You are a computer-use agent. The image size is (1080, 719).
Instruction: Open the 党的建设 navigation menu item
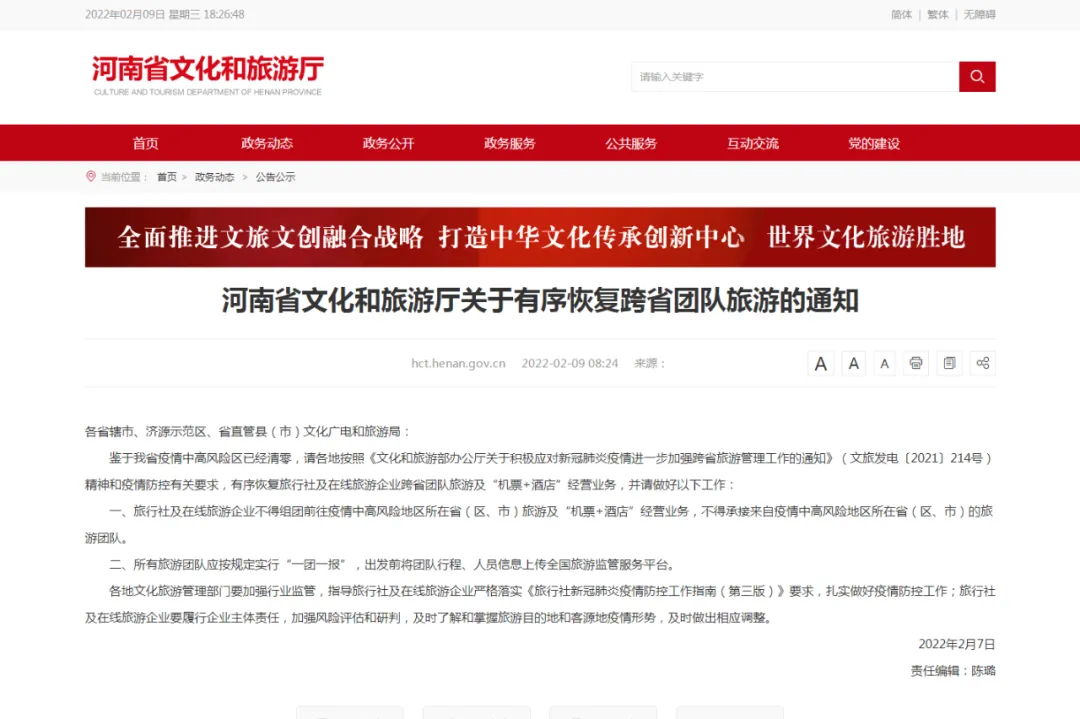(x=874, y=143)
